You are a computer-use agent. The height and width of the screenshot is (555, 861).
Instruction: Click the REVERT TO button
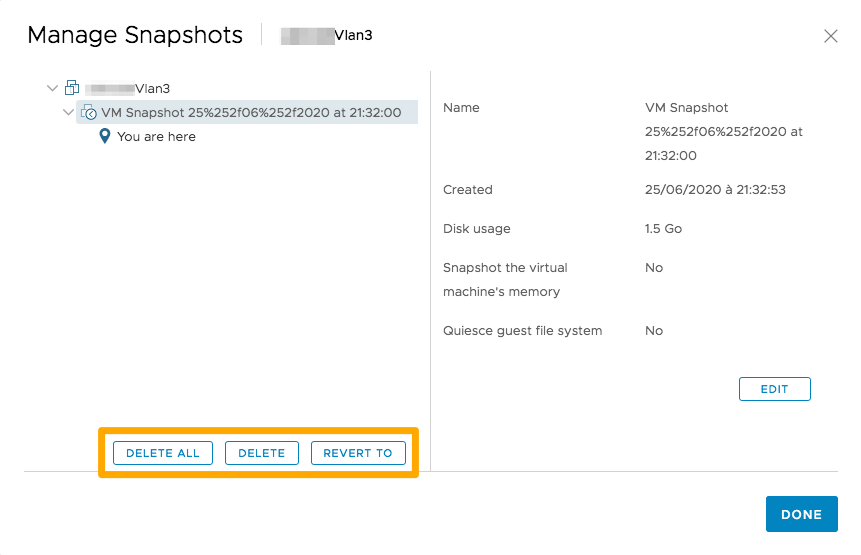tap(358, 453)
